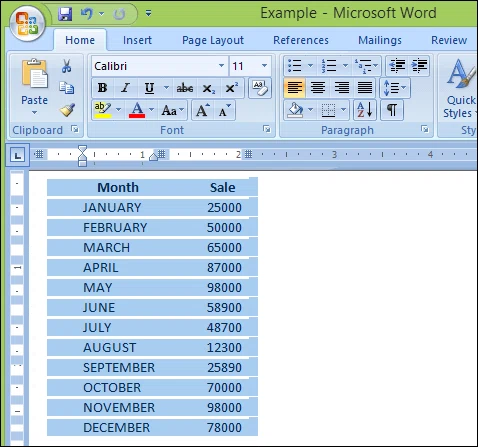Open the Line Spacing menu

(x=395, y=88)
